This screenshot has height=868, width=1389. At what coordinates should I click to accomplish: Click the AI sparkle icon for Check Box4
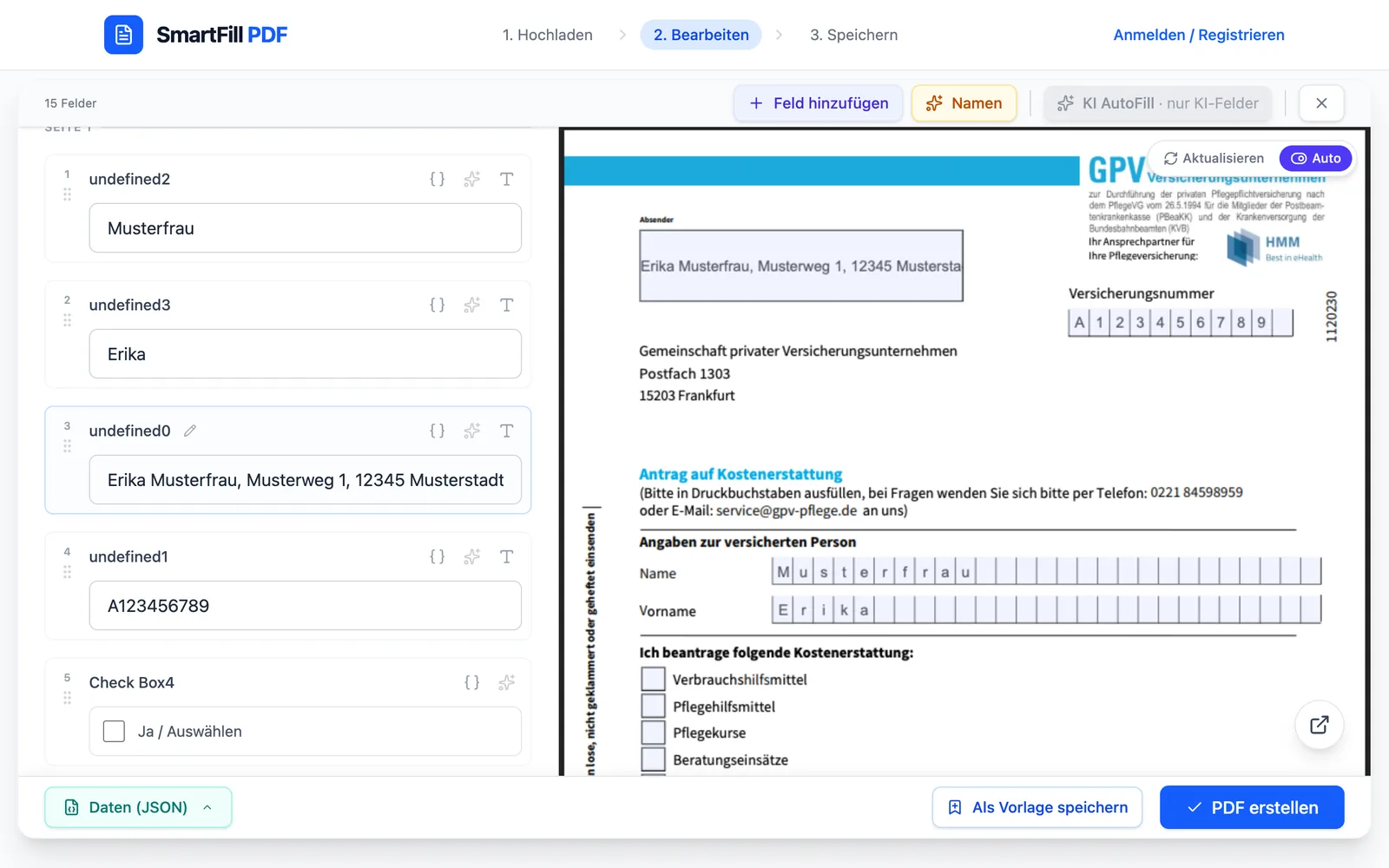point(507,682)
